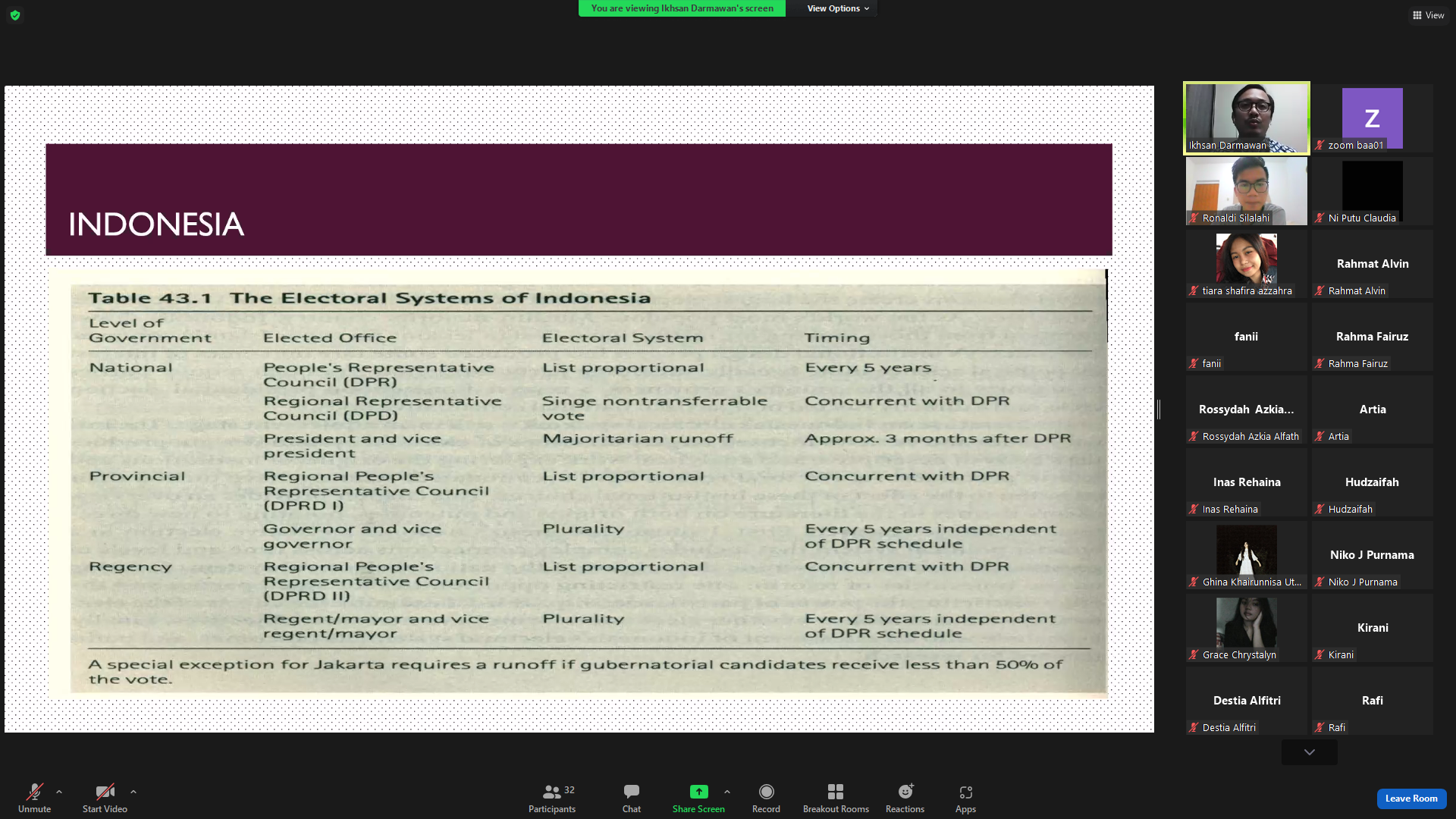This screenshot has width=1456, height=819.
Task: Expand share screen options arrow
Action: [x=727, y=792]
